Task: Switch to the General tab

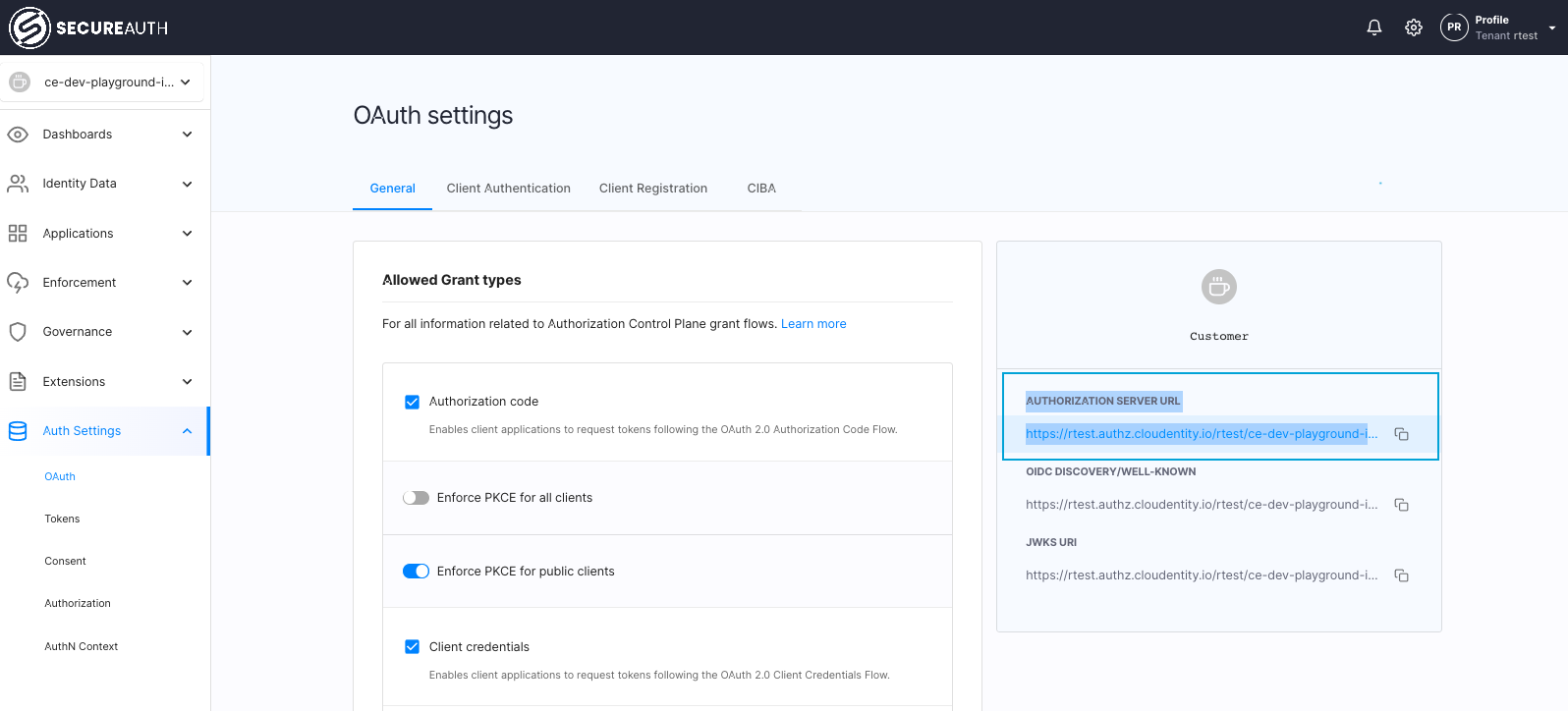Action: click(393, 189)
